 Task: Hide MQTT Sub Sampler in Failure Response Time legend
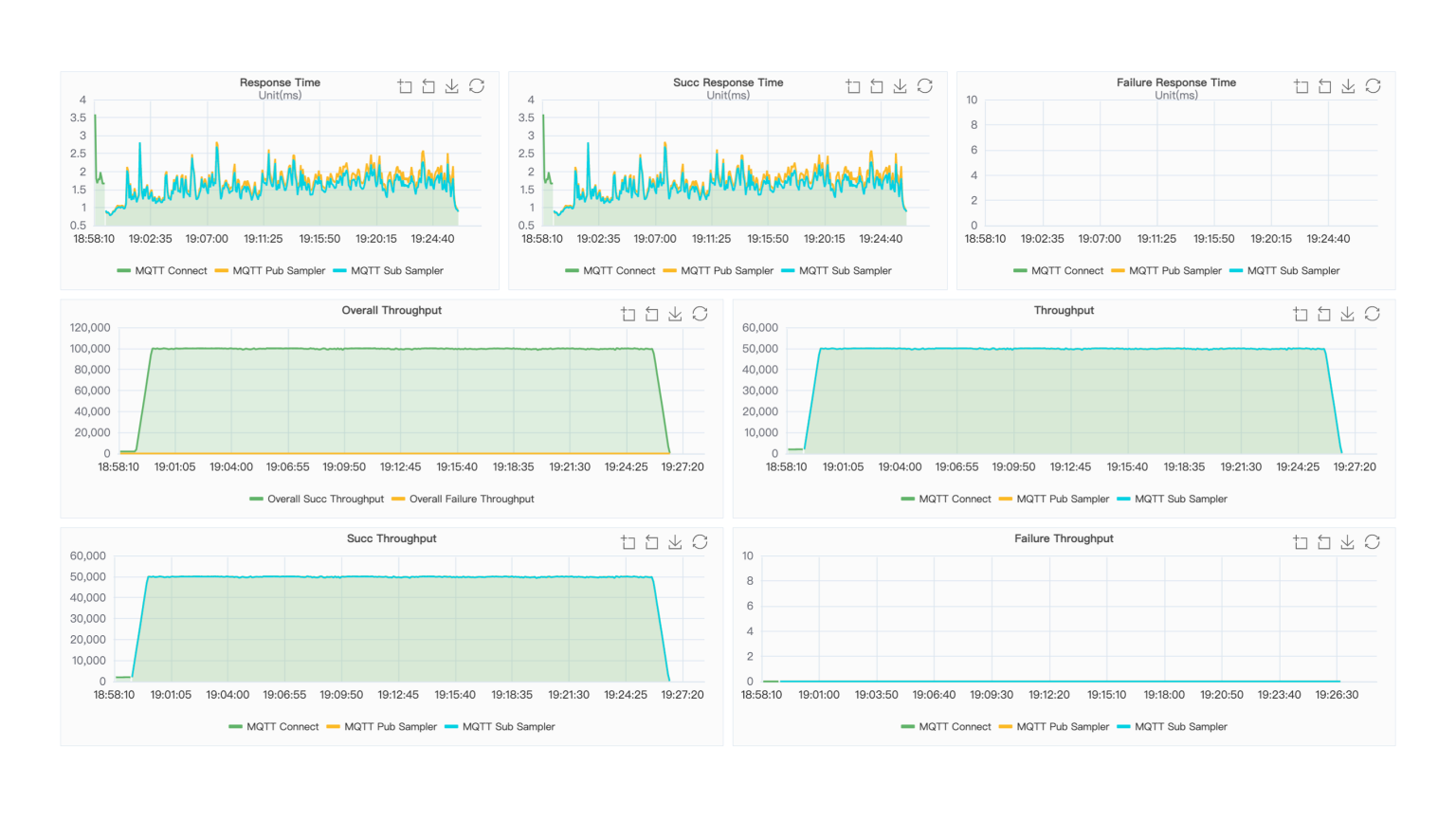1283,270
